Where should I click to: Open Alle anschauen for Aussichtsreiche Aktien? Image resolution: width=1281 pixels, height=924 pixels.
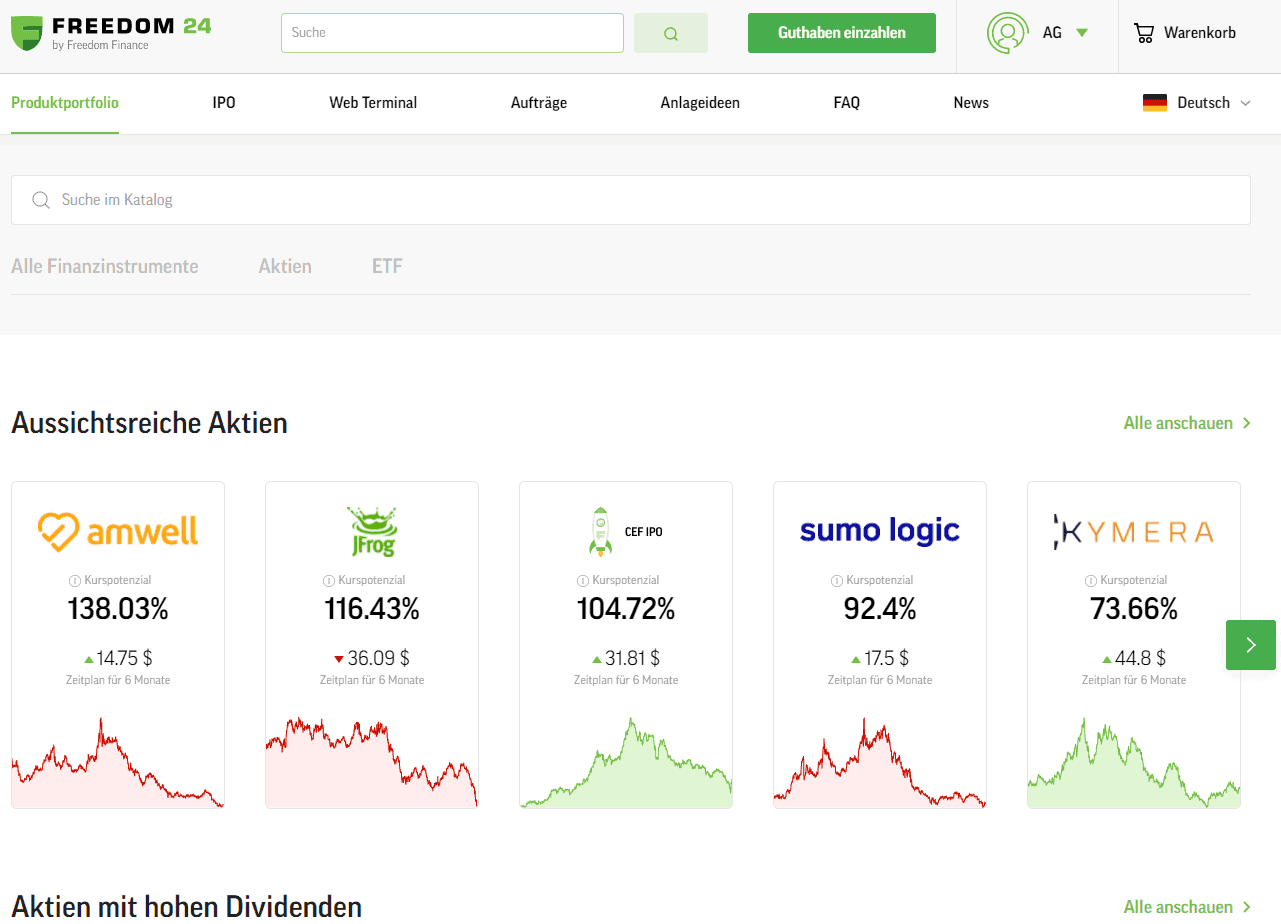(x=1187, y=423)
